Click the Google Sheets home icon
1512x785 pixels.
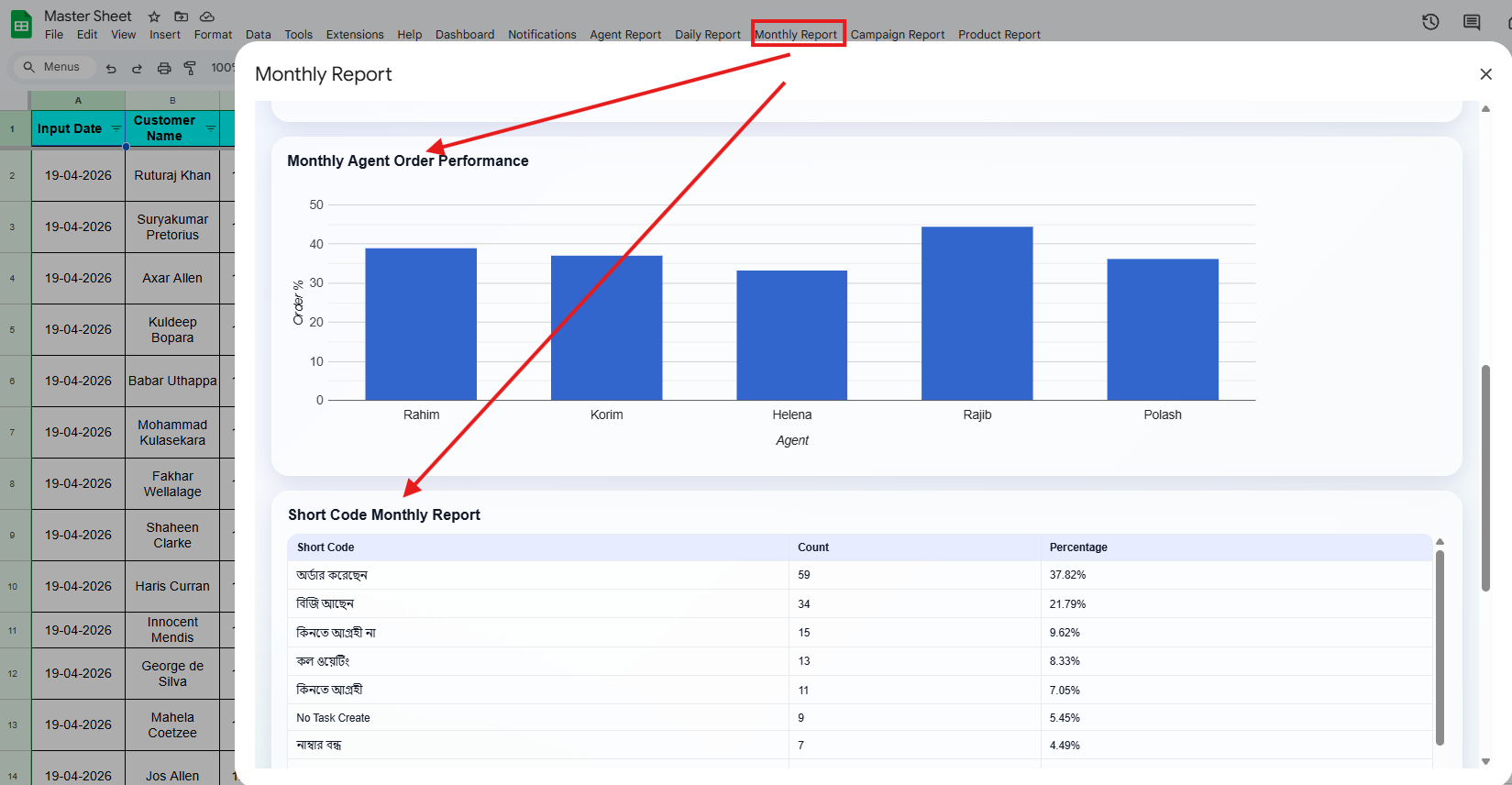click(x=21, y=25)
